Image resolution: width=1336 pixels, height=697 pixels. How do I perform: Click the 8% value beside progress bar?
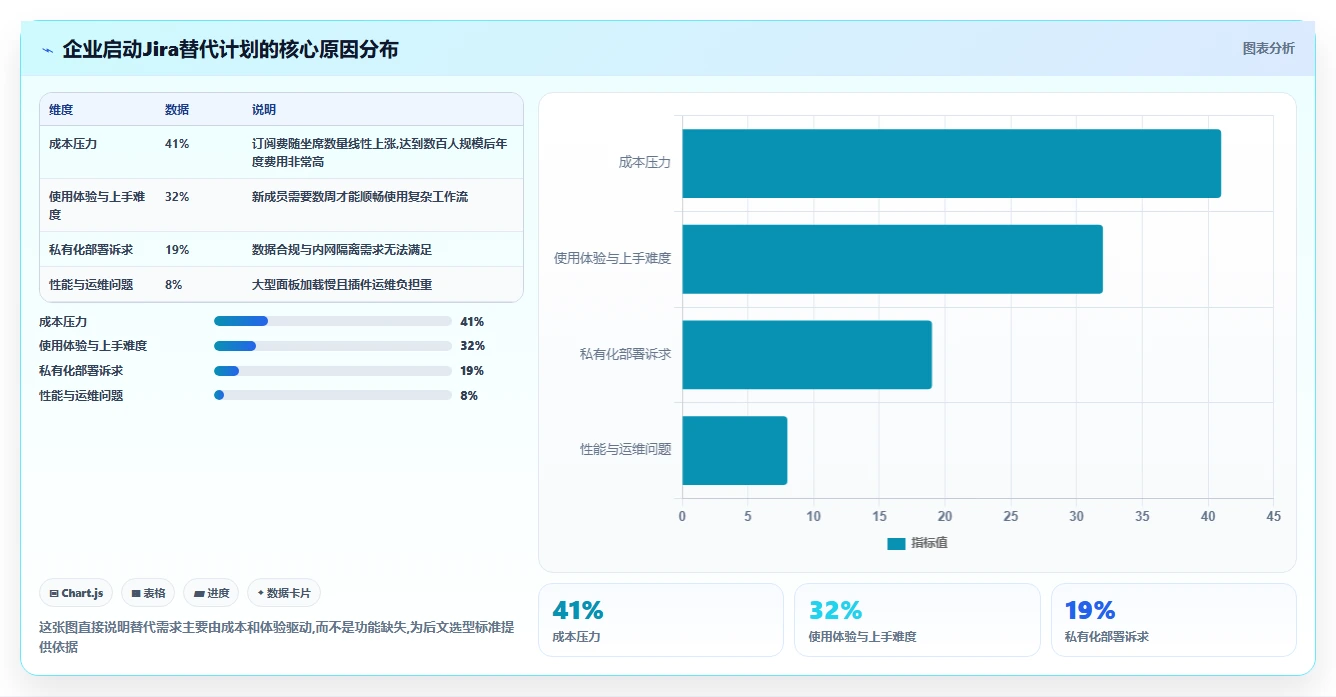point(469,396)
